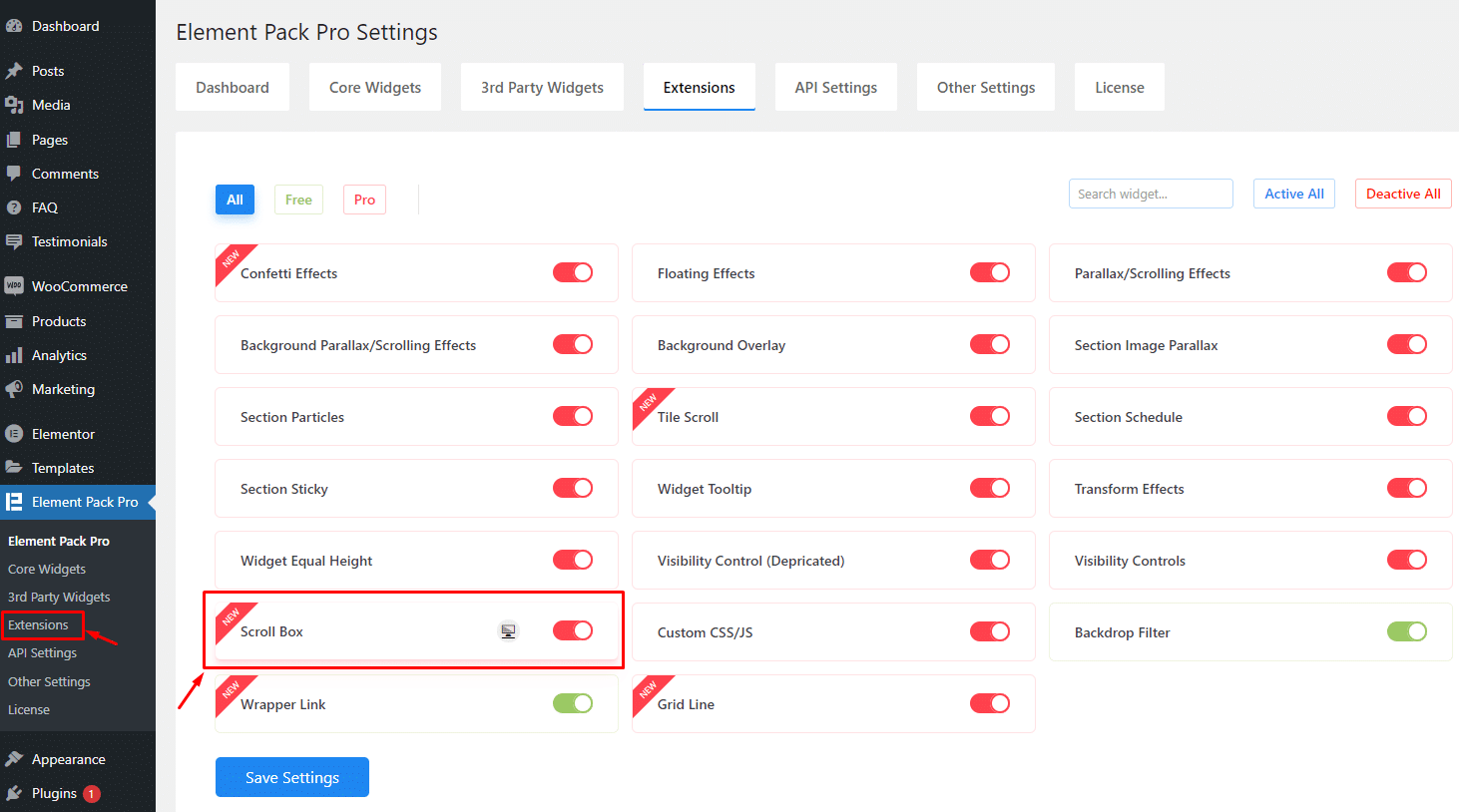
Task: Open the Core Widgets tab
Action: [375, 87]
